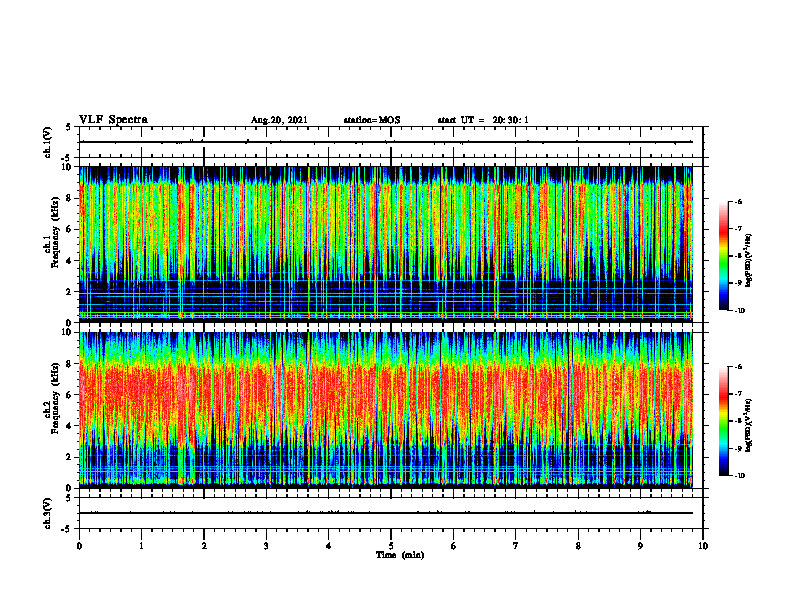Click the ch.3 voltage waveform trace

coord(386,513)
